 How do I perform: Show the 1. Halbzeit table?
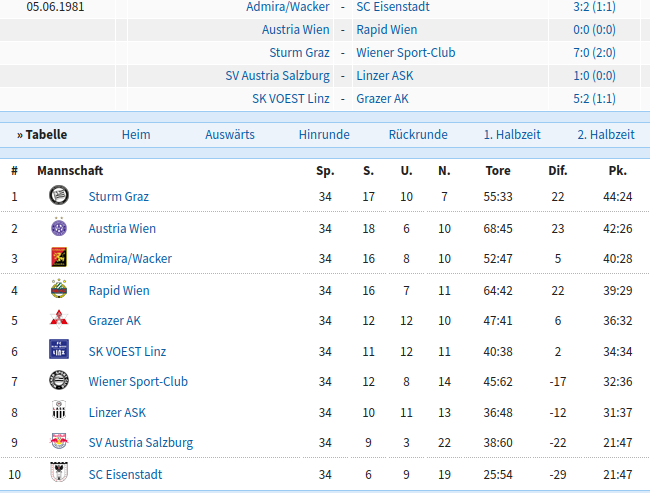coord(512,135)
